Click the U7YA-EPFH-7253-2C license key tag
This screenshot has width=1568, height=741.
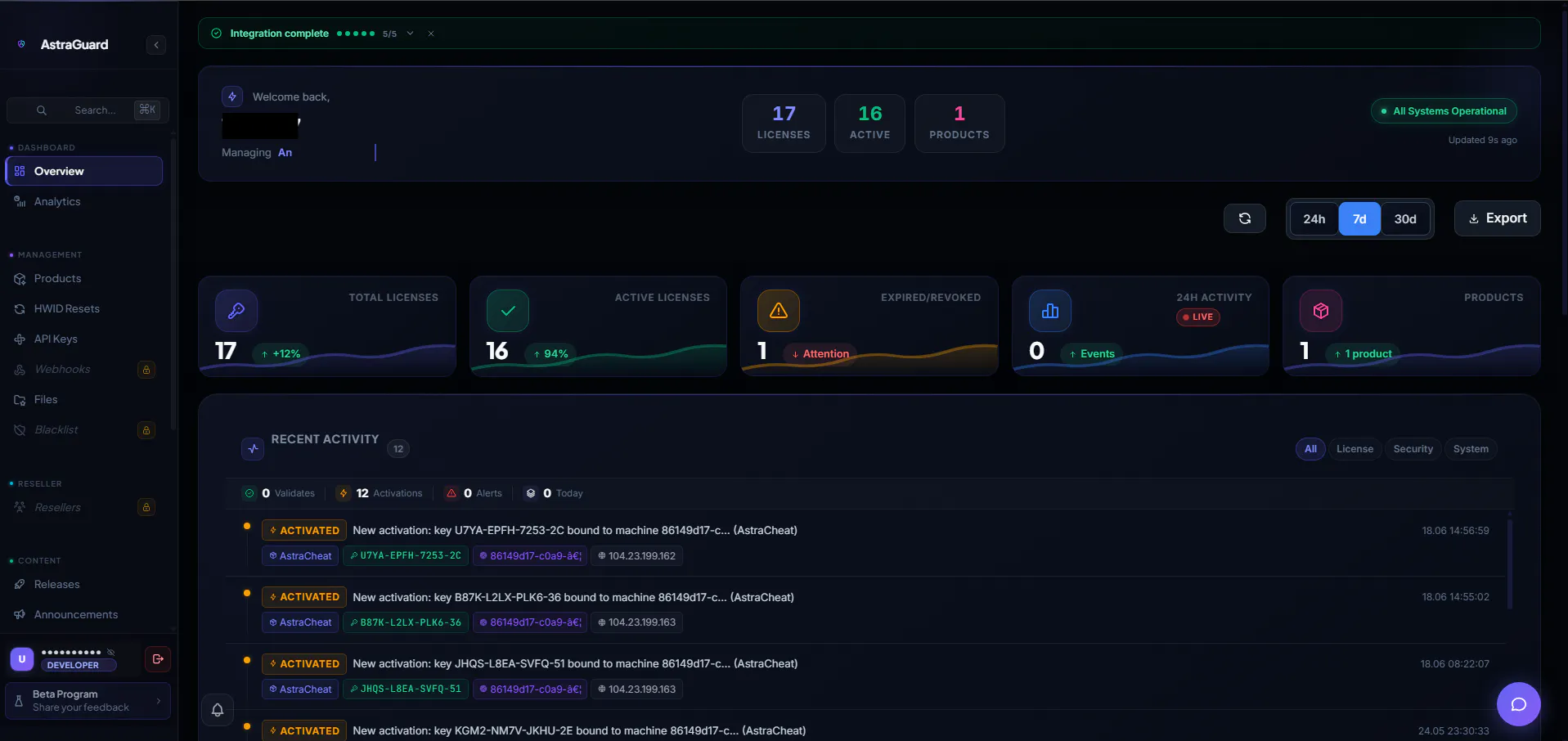pyautogui.click(x=406, y=556)
